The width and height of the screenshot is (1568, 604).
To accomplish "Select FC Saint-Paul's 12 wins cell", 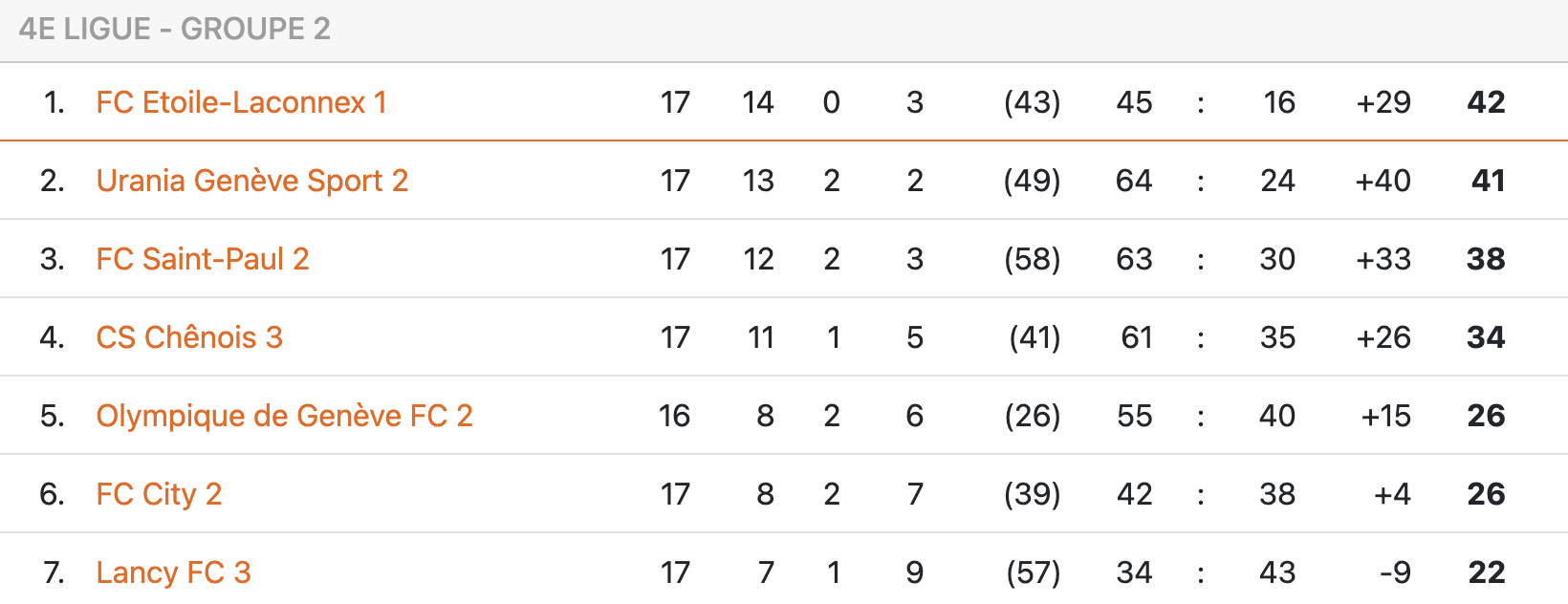I will (758, 259).
